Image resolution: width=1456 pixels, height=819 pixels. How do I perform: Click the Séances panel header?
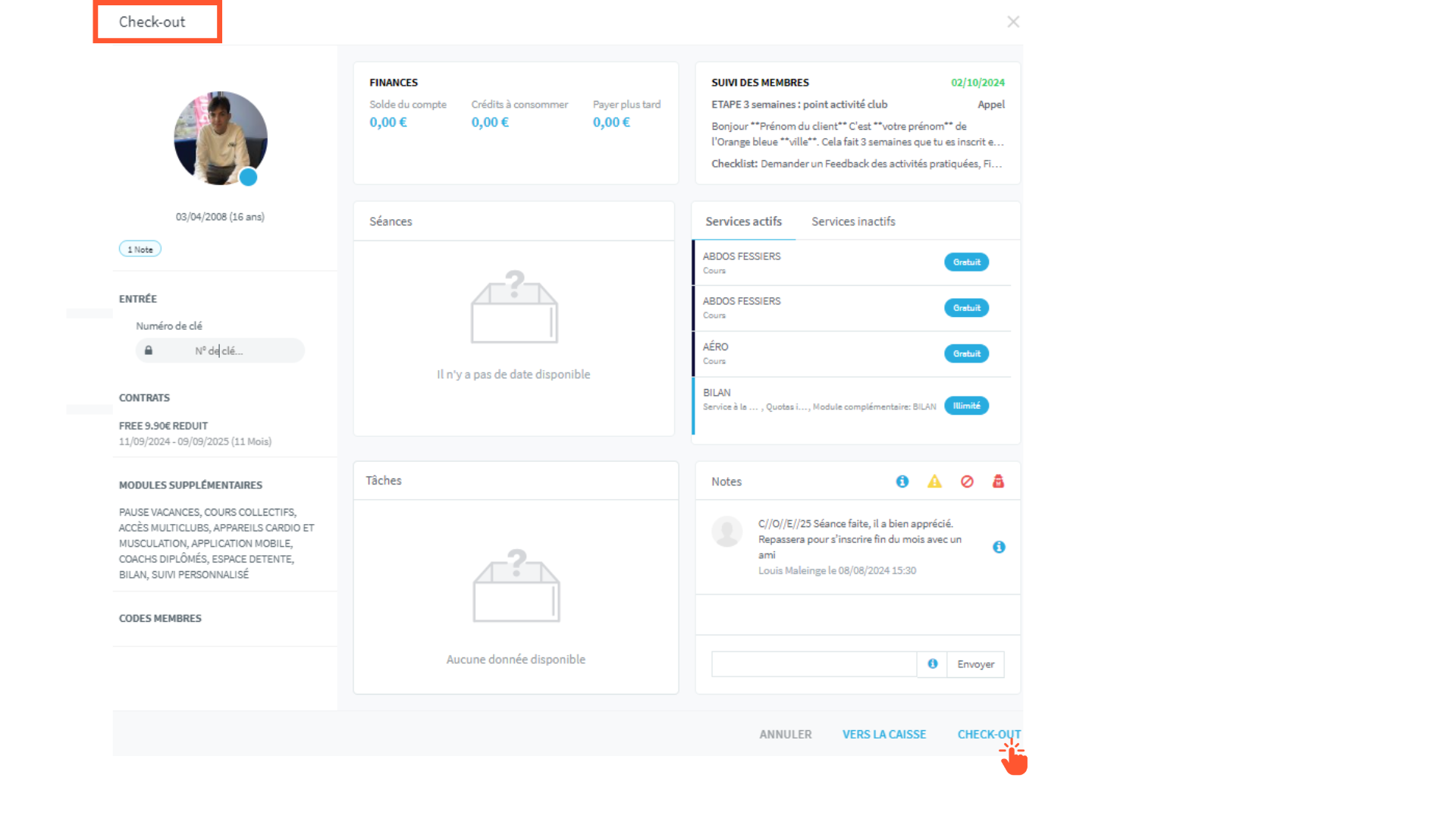pyautogui.click(x=513, y=221)
